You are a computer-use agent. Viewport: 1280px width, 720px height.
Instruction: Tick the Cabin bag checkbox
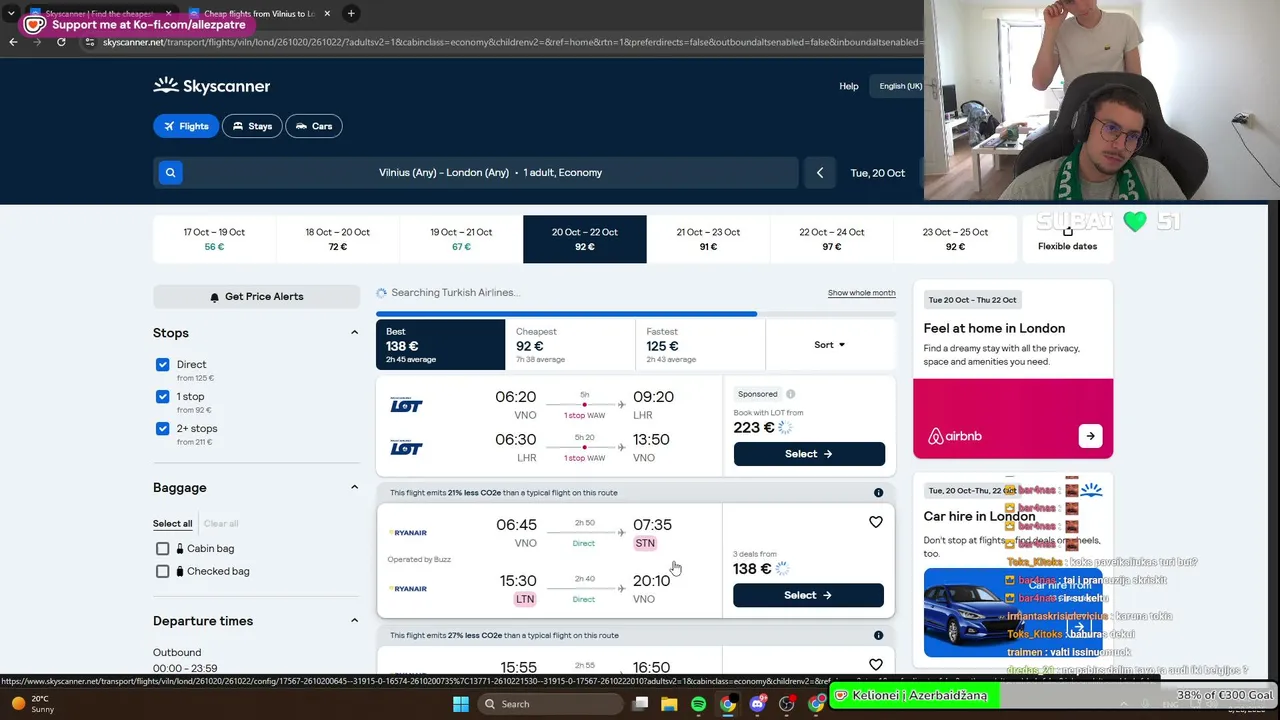(163, 549)
